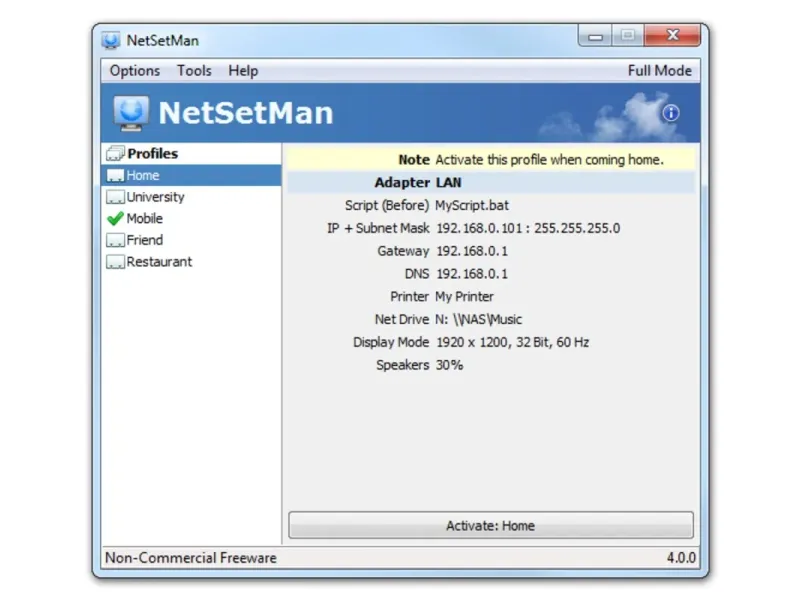Click the Gateway value 192.168.0.1
Image resolution: width=800 pixels, height=600 pixels.
click(x=472, y=251)
